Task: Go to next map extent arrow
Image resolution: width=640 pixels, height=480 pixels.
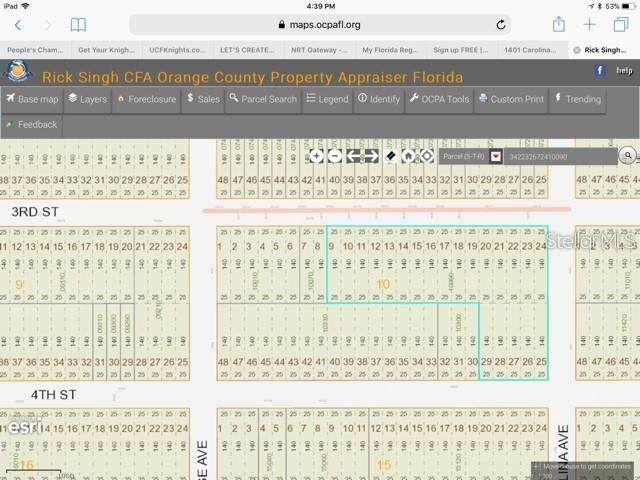Action: (x=371, y=156)
